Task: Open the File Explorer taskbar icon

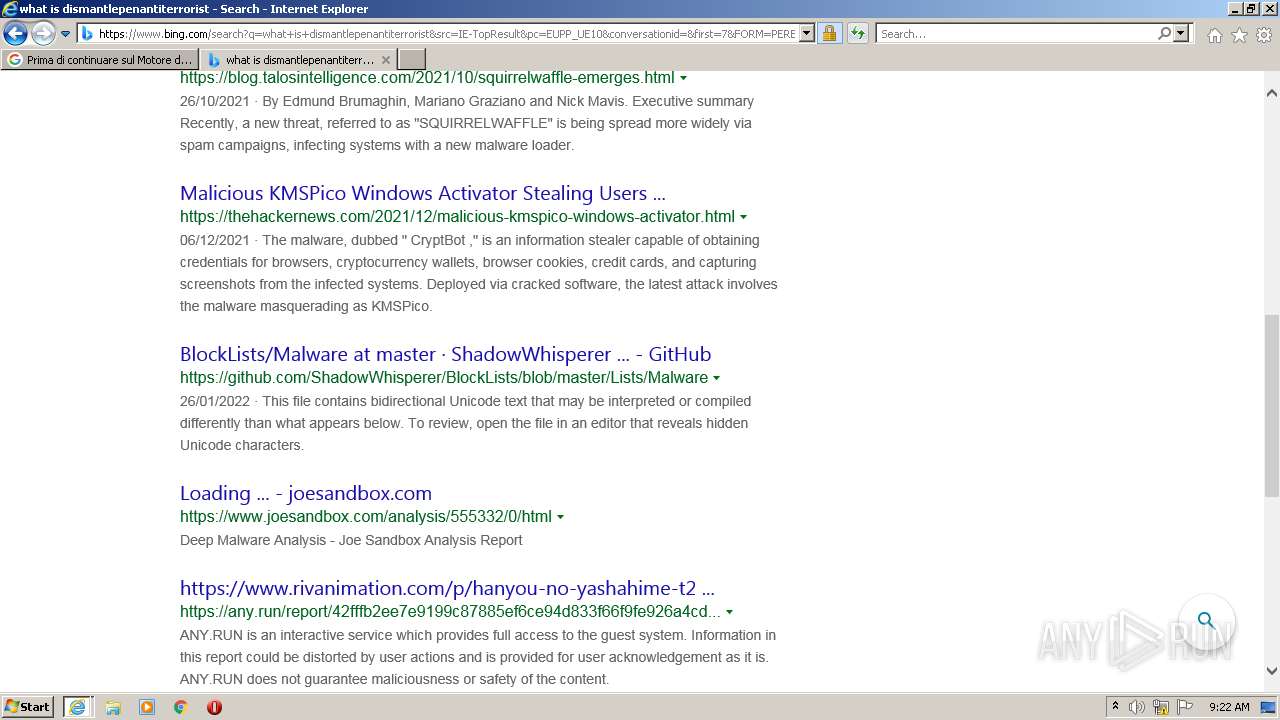Action: (x=113, y=707)
